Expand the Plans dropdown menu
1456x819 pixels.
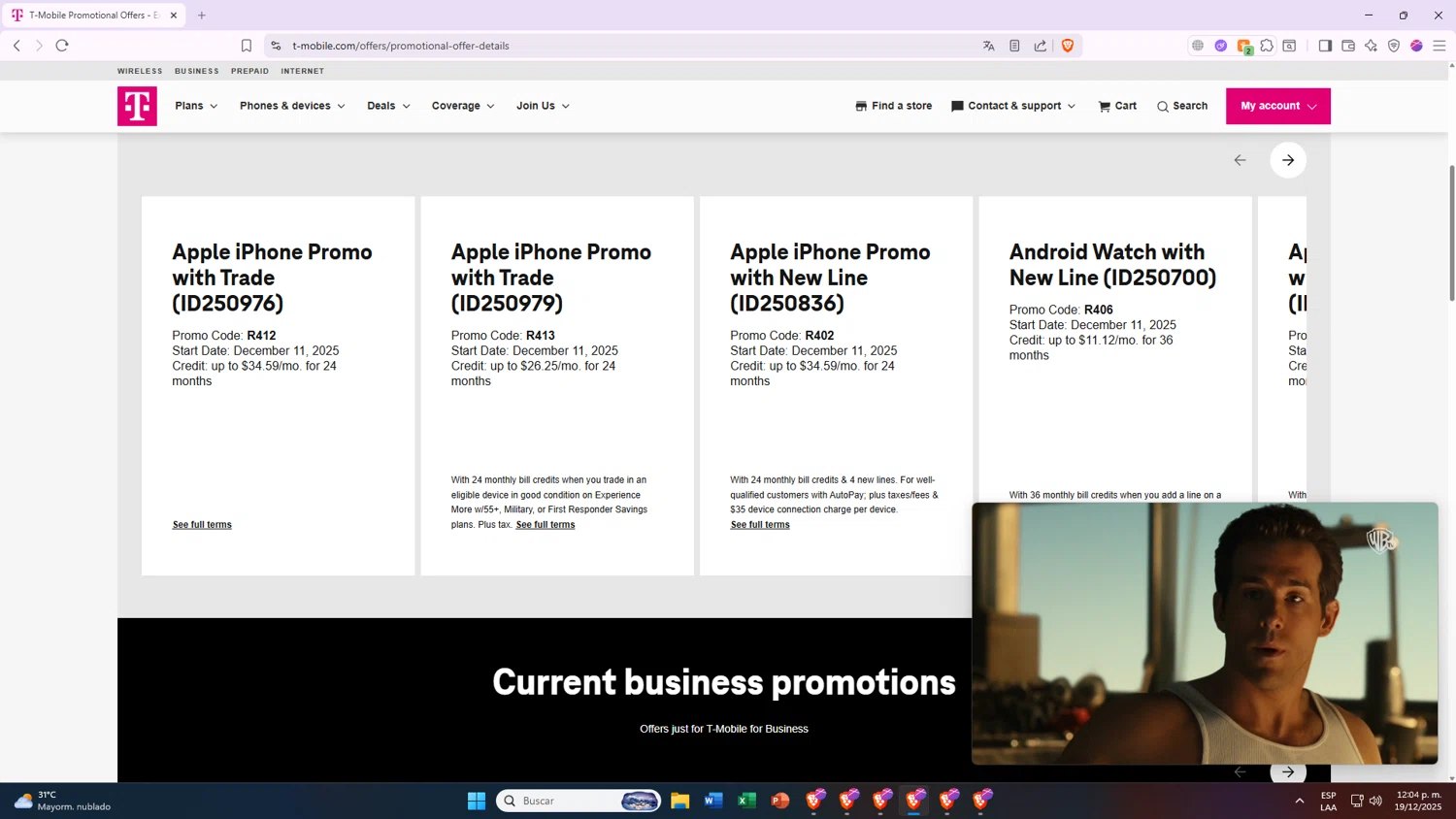tap(196, 106)
